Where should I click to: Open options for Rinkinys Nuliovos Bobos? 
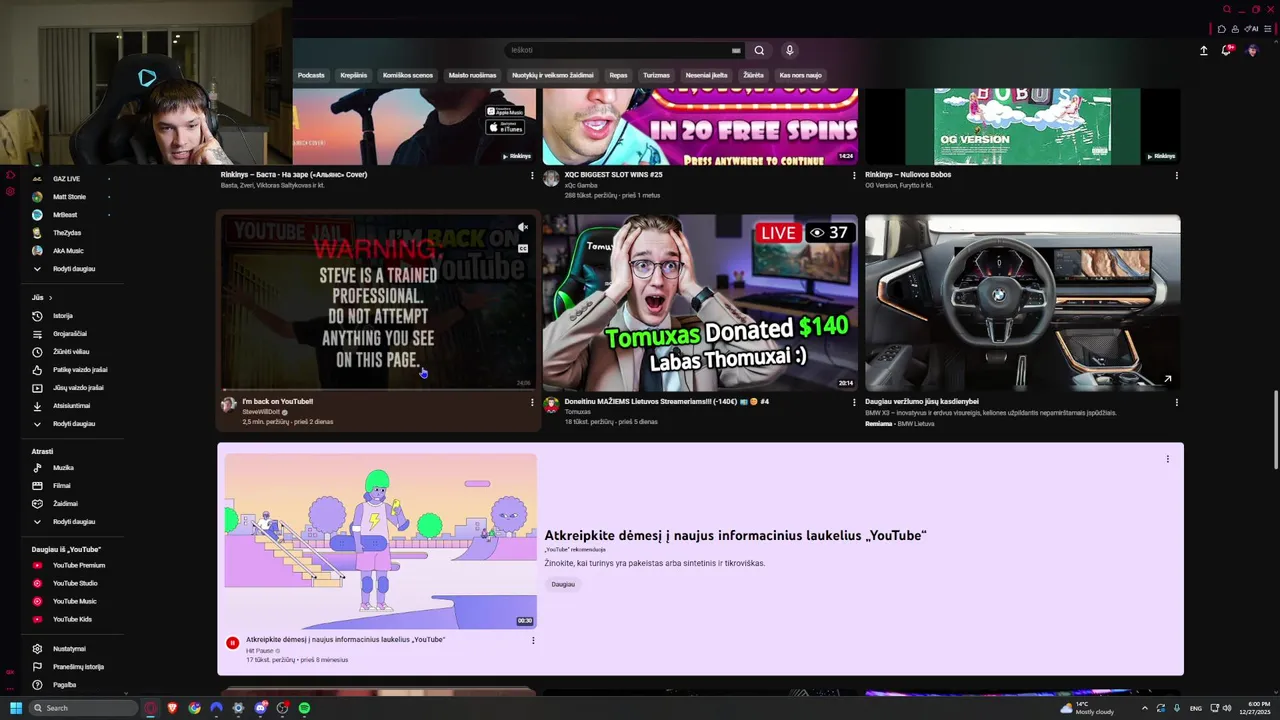tap(1176, 175)
